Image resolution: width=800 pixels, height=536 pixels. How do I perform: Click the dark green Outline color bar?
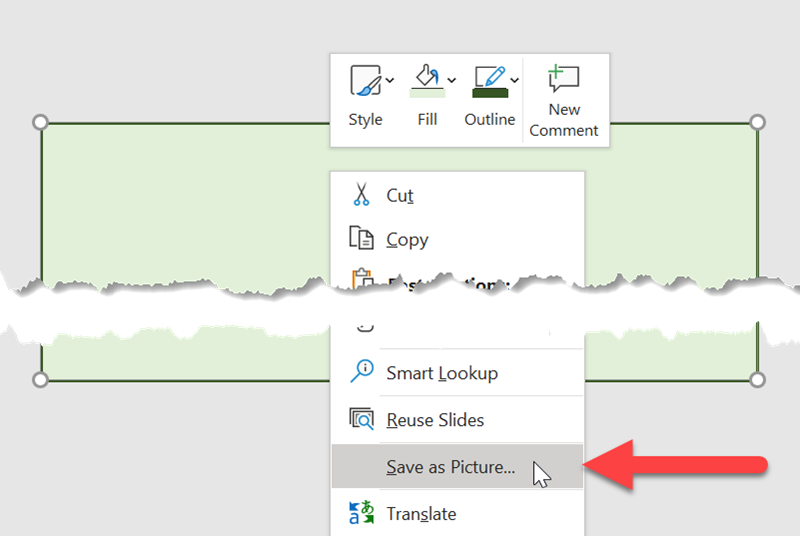point(490,93)
